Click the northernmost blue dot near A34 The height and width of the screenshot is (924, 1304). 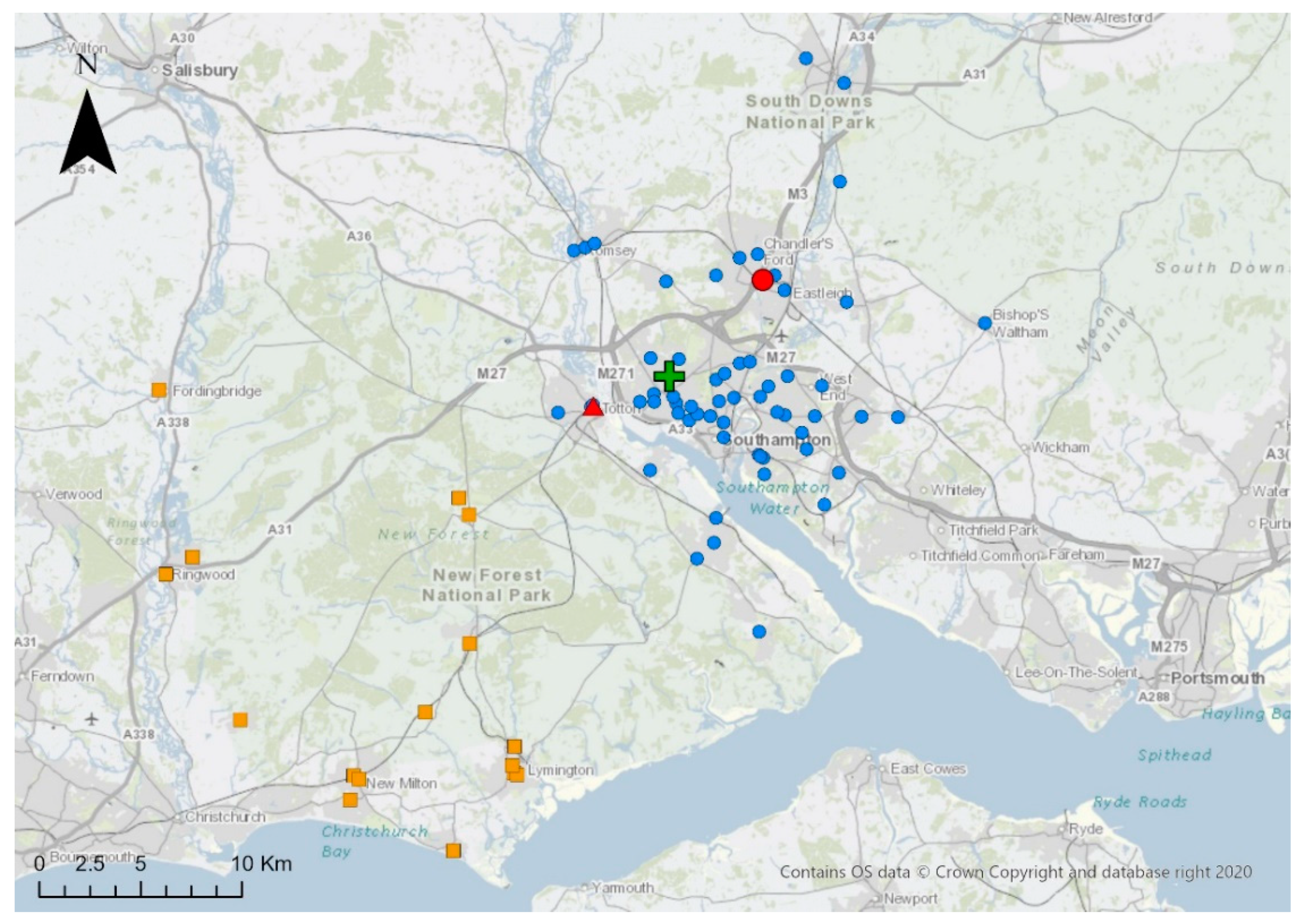[805, 58]
